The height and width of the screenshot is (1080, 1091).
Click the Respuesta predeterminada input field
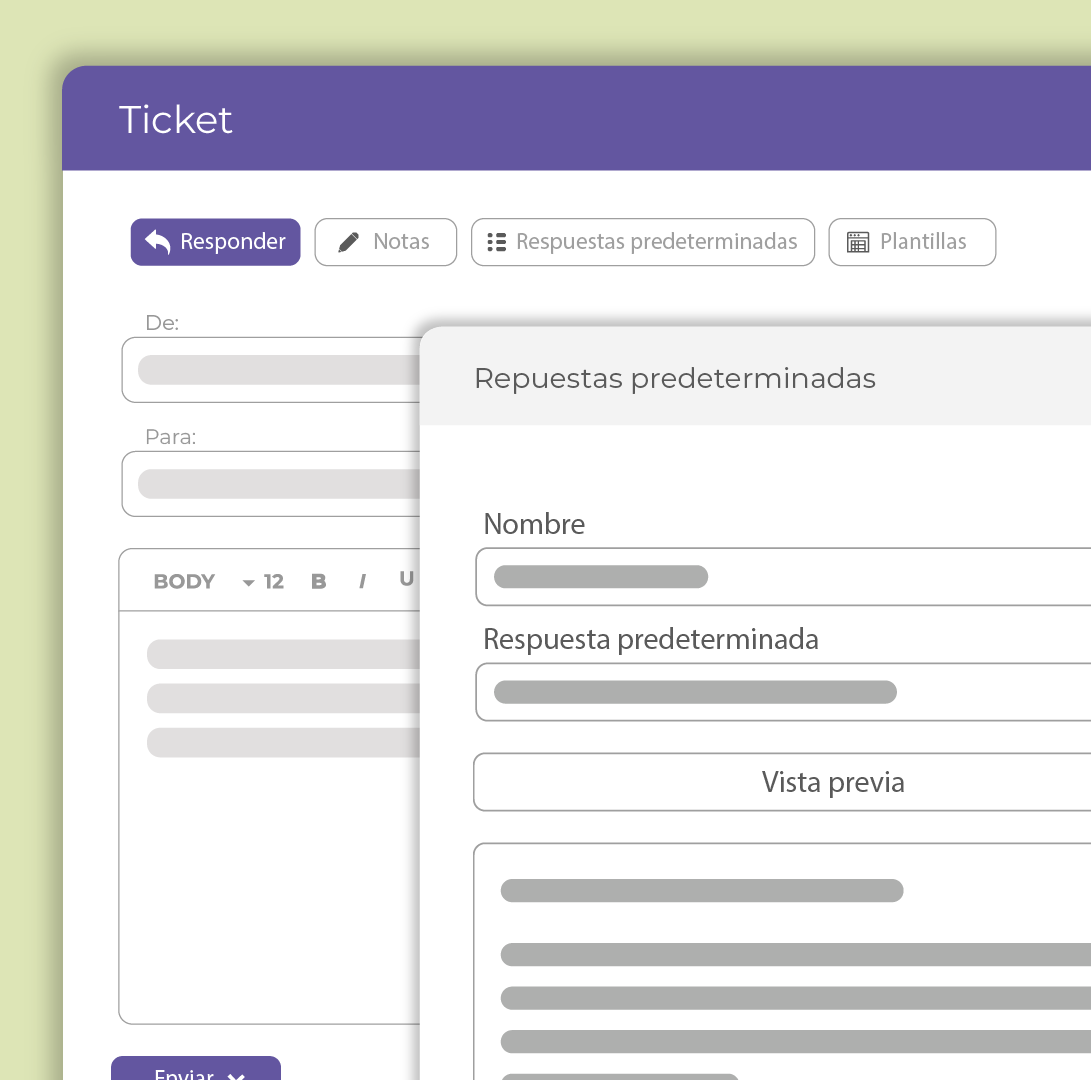click(x=783, y=692)
